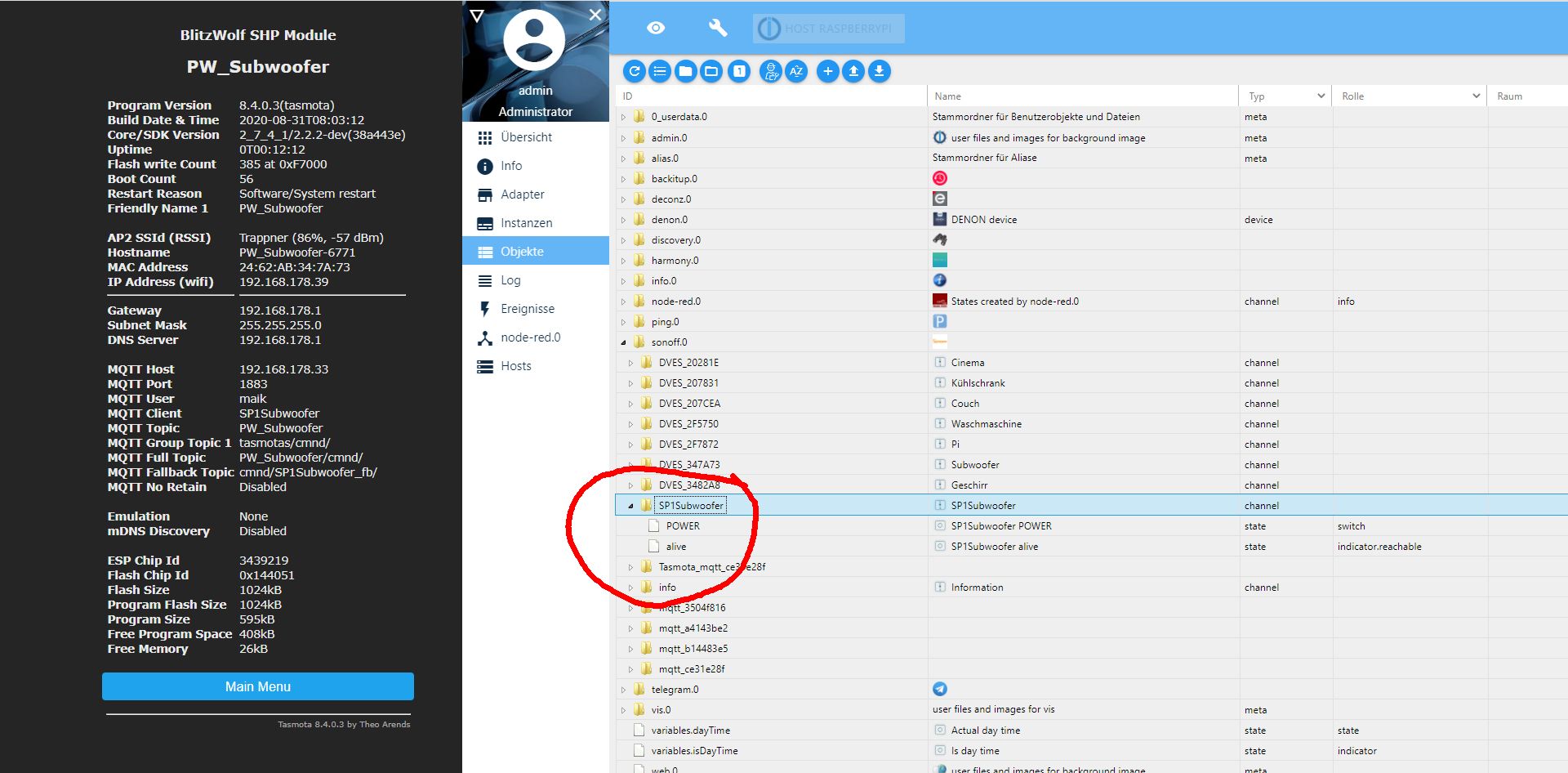Click the DENON device icon
Viewport: 1568px width, 773px height.
pyautogui.click(x=940, y=219)
